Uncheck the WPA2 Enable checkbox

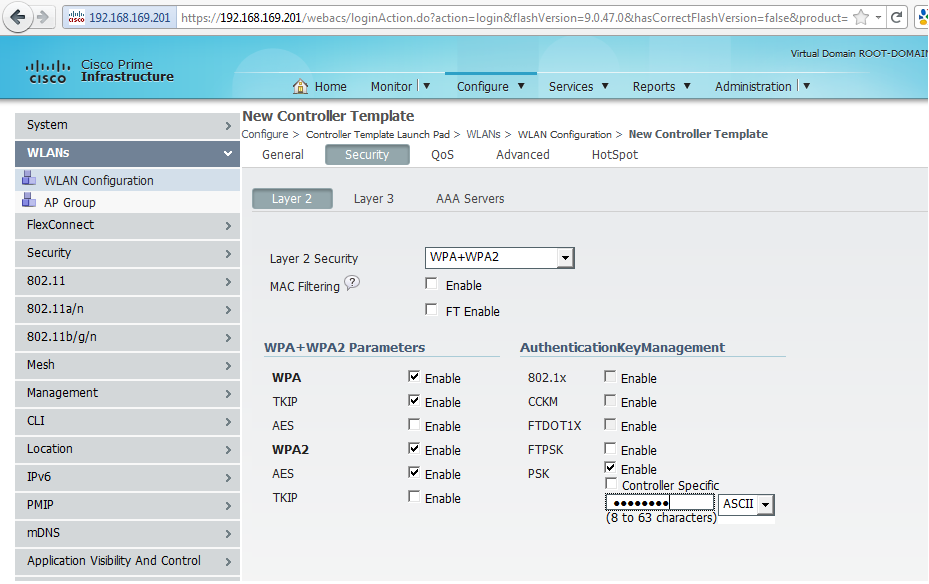click(x=414, y=449)
